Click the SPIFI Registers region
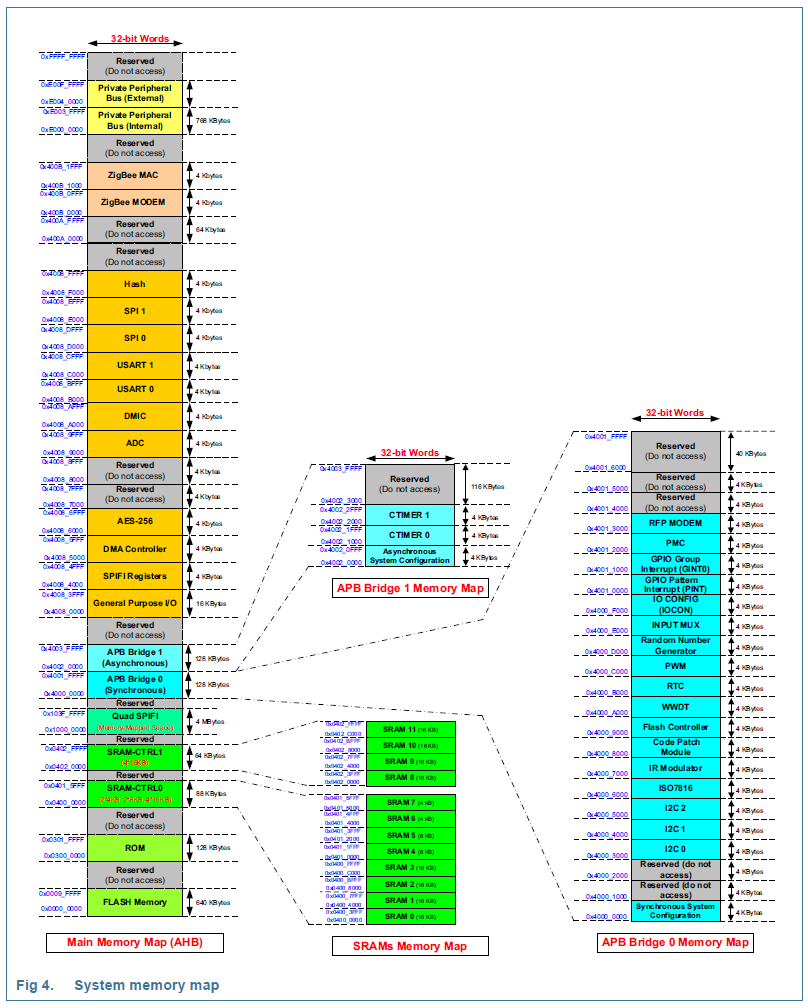The height and width of the screenshot is (1008, 808). pos(135,575)
